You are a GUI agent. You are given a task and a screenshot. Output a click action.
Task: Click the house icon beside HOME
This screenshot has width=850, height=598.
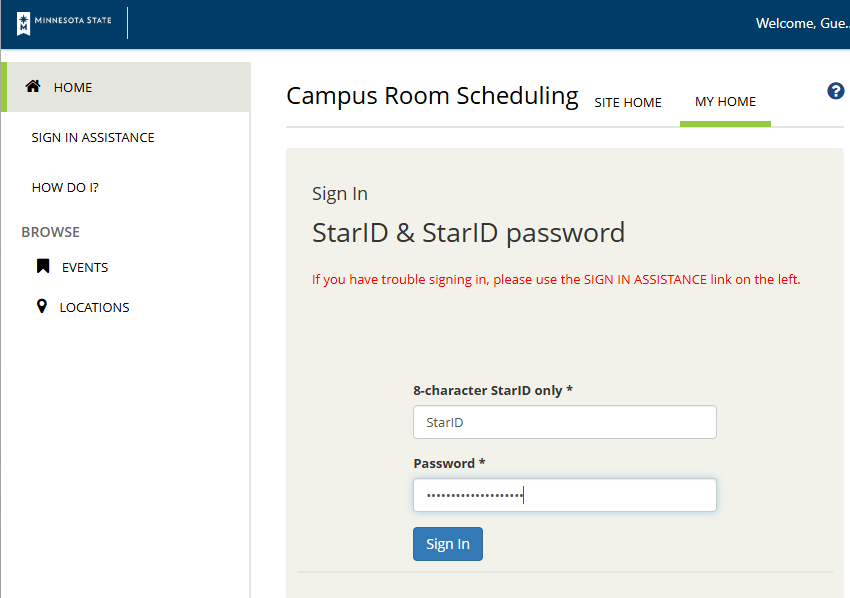(33, 87)
